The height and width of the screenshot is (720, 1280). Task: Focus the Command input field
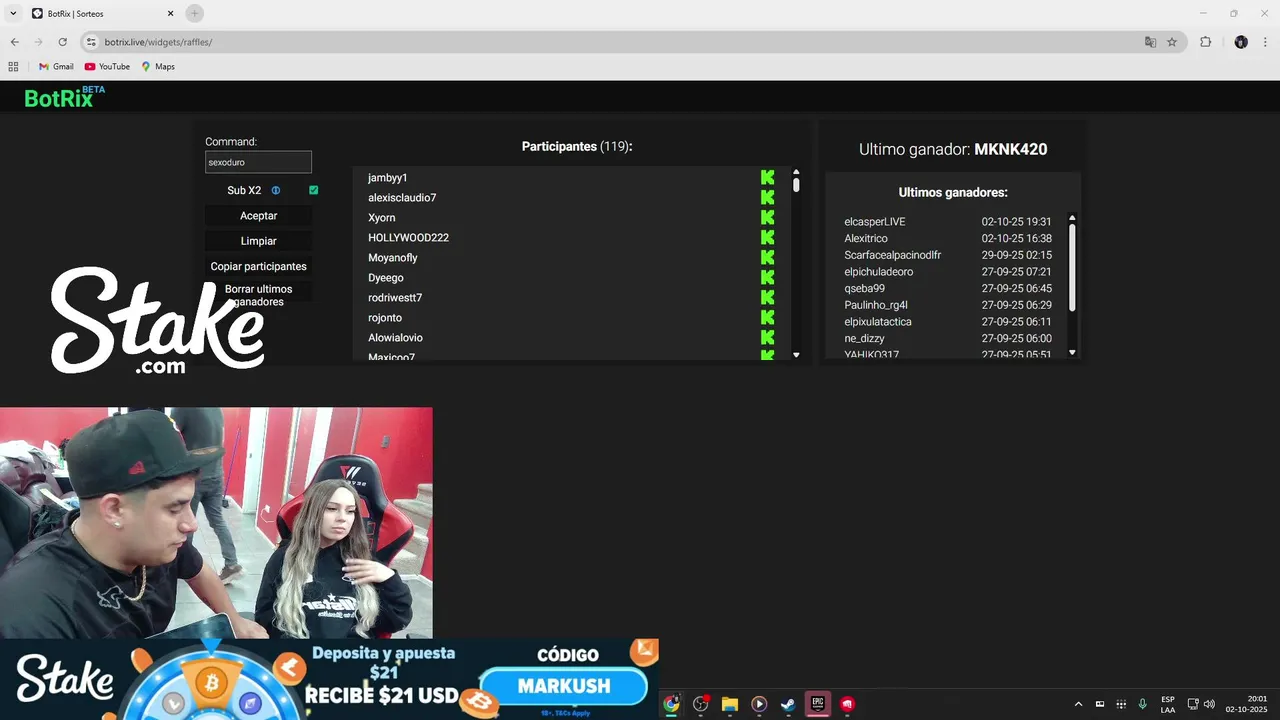pyautogui.click(x=258, y=162)
